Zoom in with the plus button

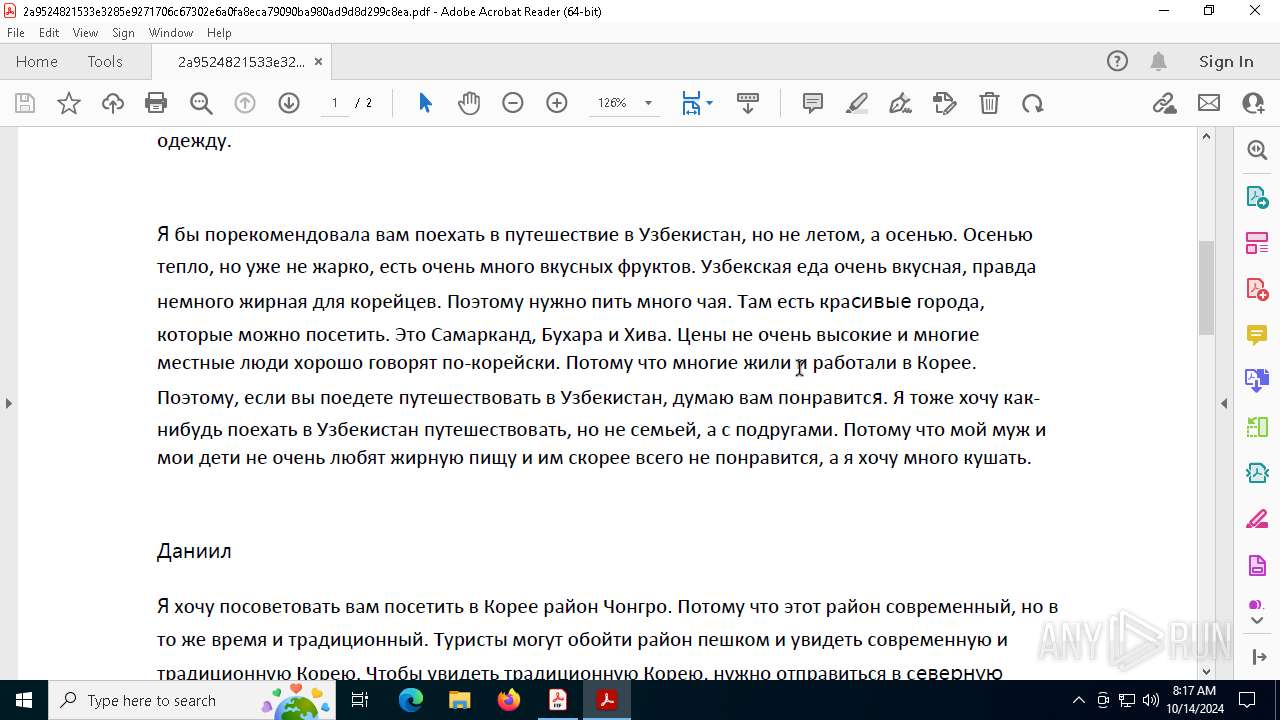[557, 103]
